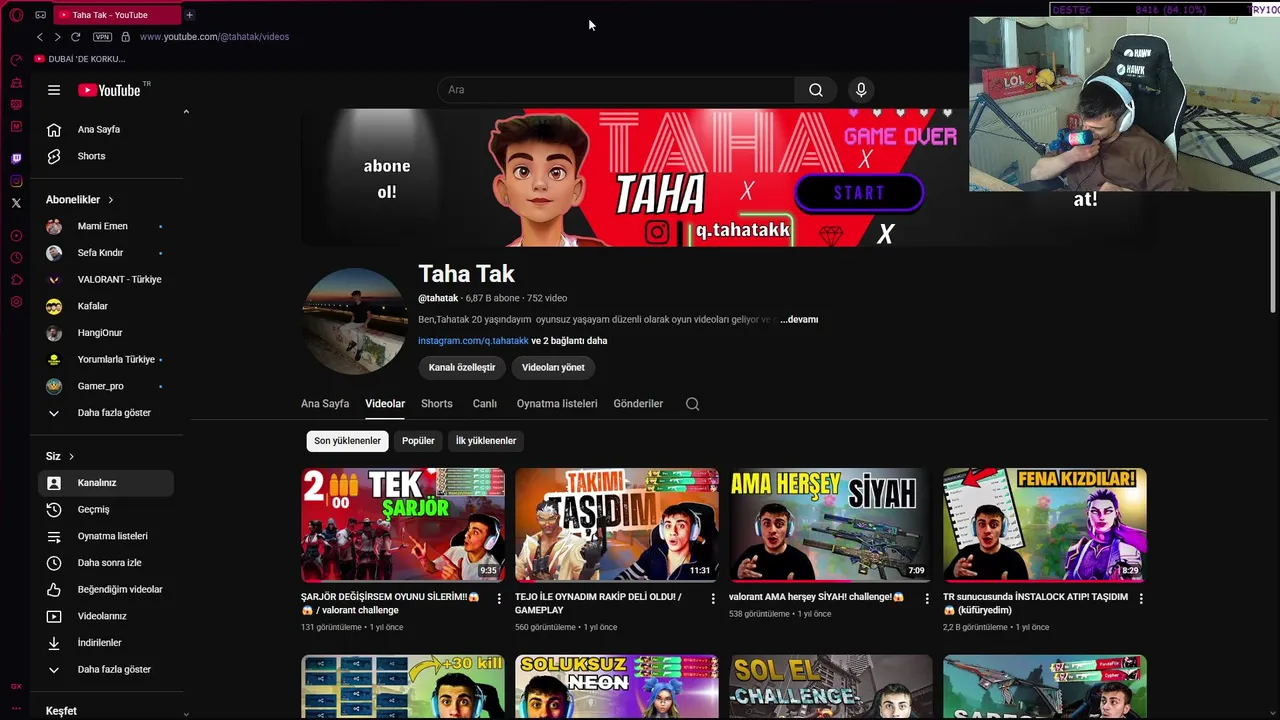This screenshot has width=1280, height=720.
Task: Open the AMA HERŞEY SİYAH thumbnail
Action: 831,525
